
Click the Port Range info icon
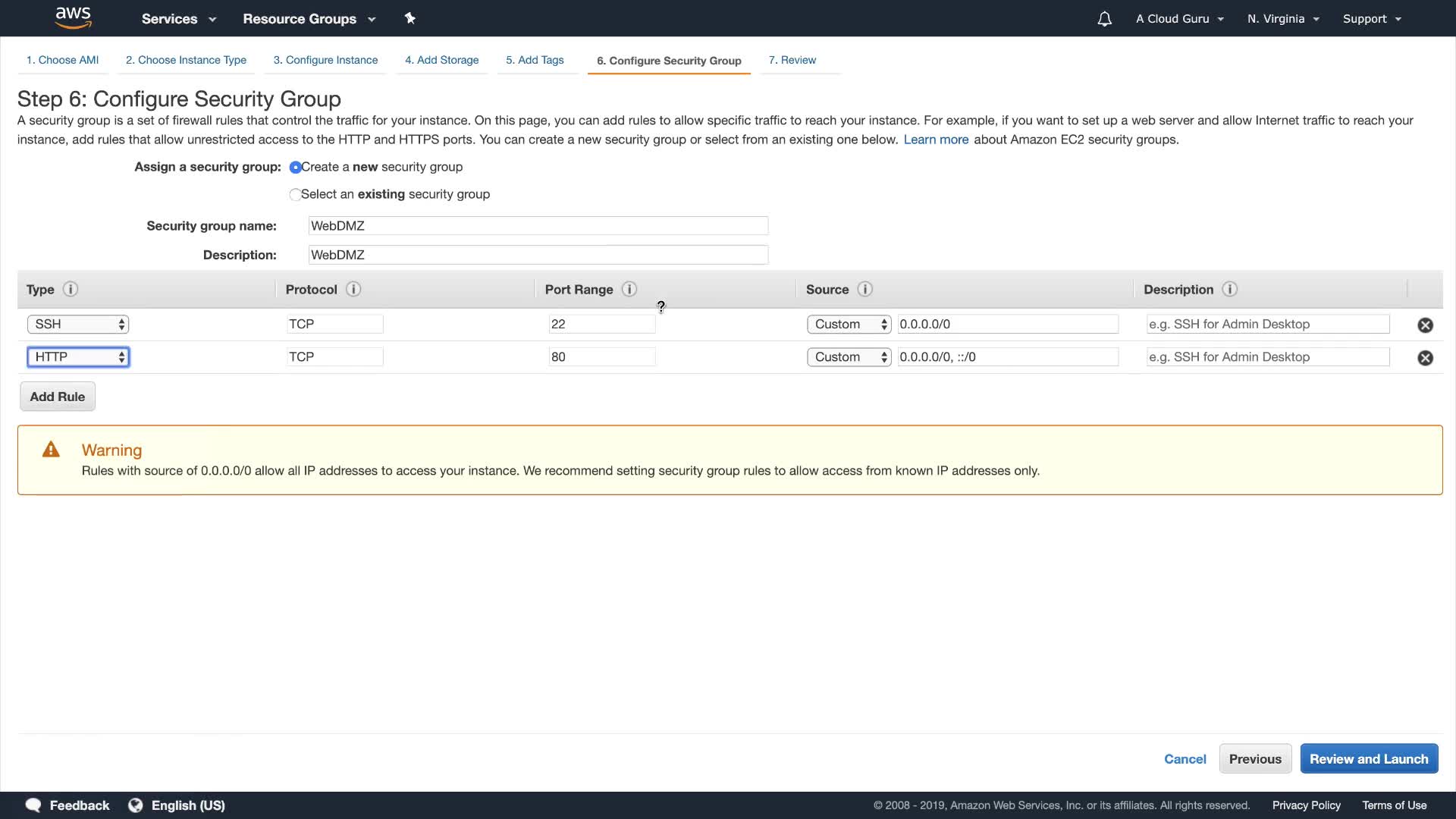tap(629, 289)
